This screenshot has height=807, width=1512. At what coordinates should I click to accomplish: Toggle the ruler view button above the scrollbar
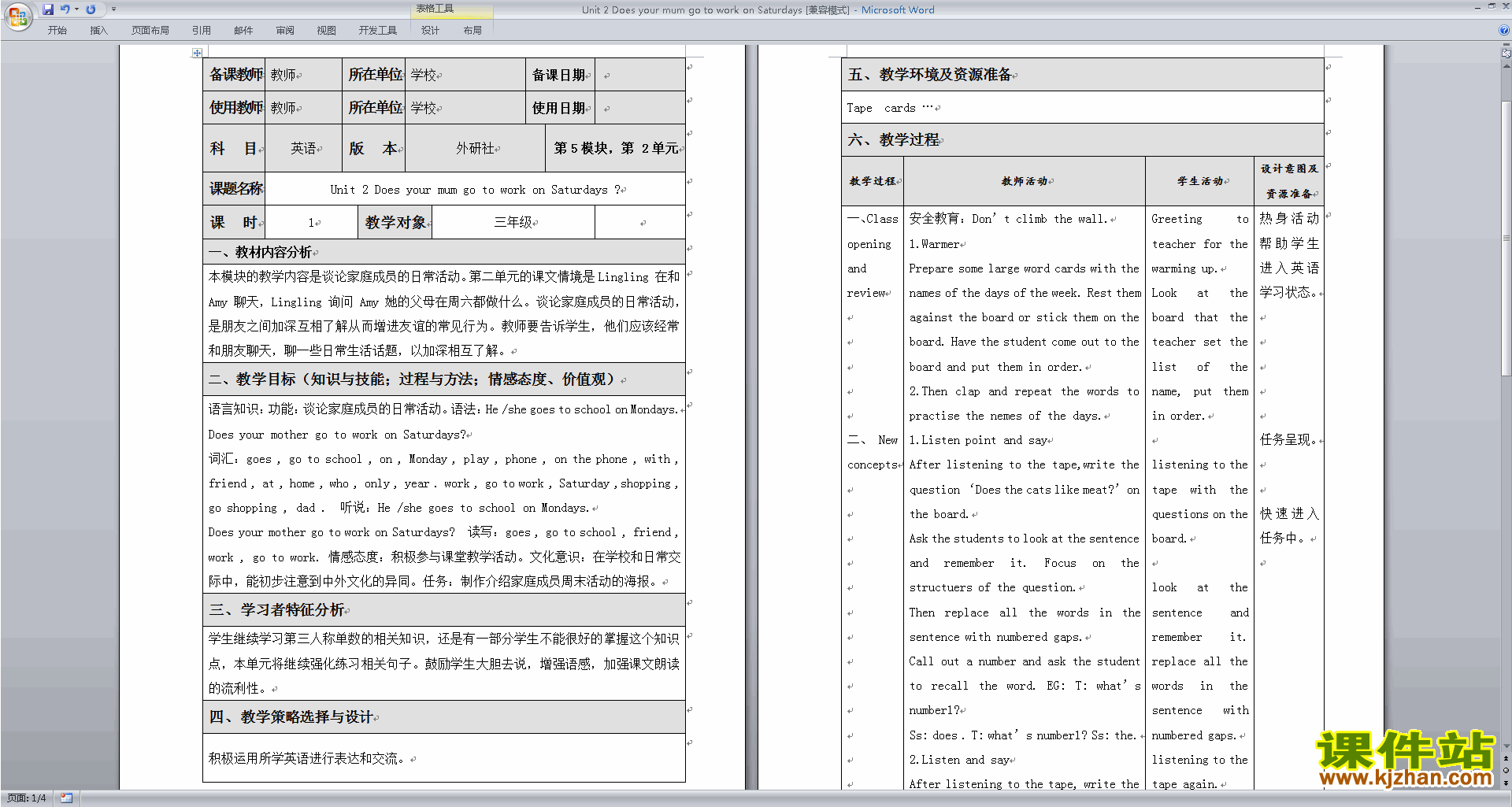(x=1506, y=55)
